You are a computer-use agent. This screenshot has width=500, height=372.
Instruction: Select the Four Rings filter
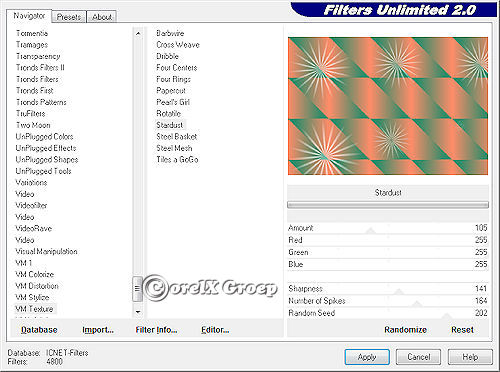point(173,79)
